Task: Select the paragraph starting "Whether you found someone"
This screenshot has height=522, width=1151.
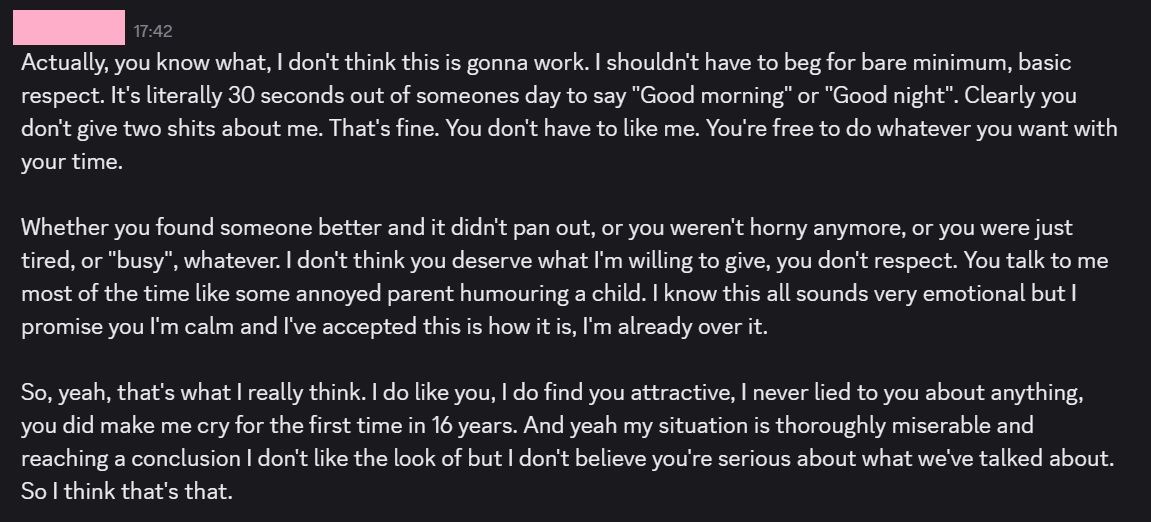Action: coord(564,277)
